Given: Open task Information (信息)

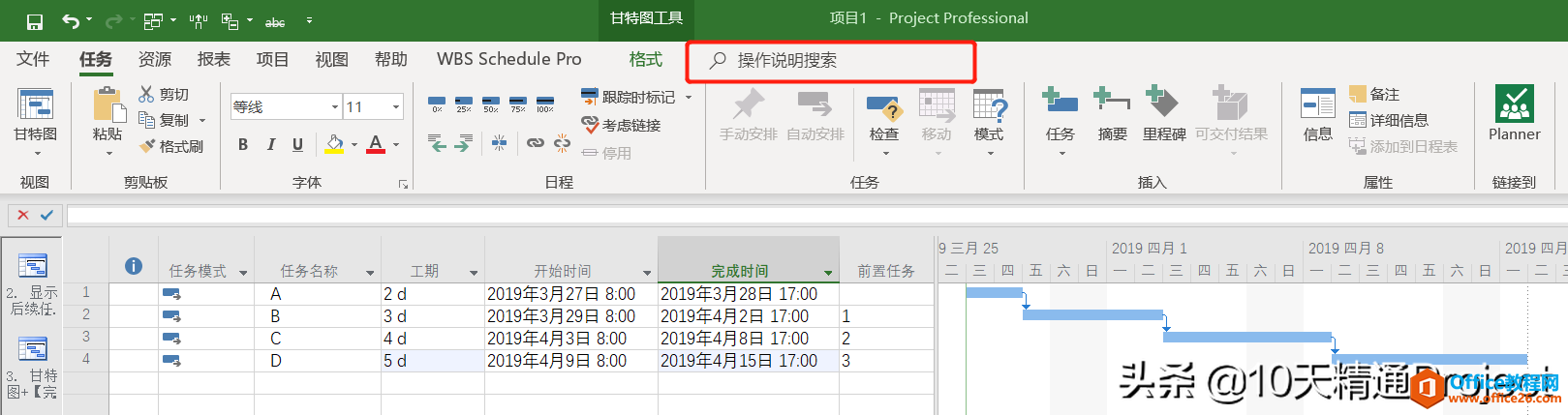Looking at the screenshot, I should (1317, 114).
